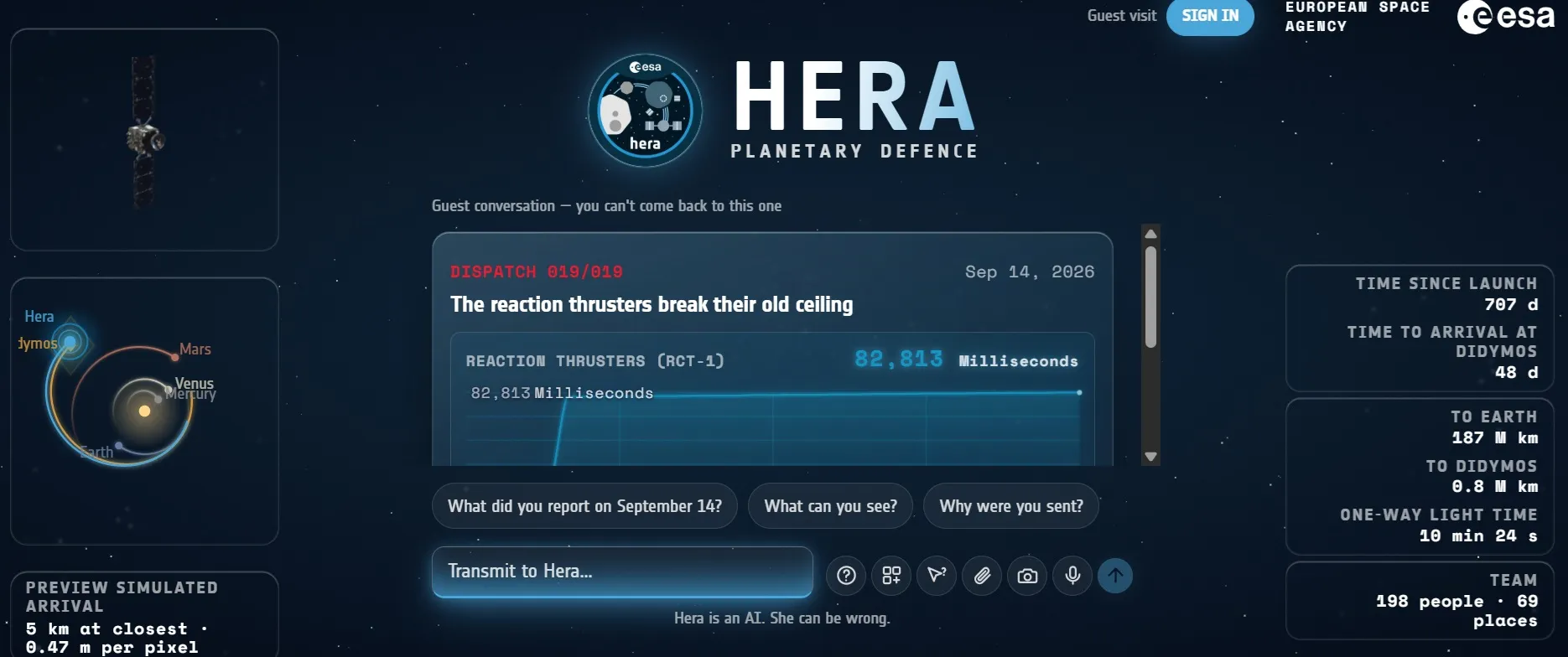Open the add widgets grid icon
The image size is (1568, 657).
891,576
